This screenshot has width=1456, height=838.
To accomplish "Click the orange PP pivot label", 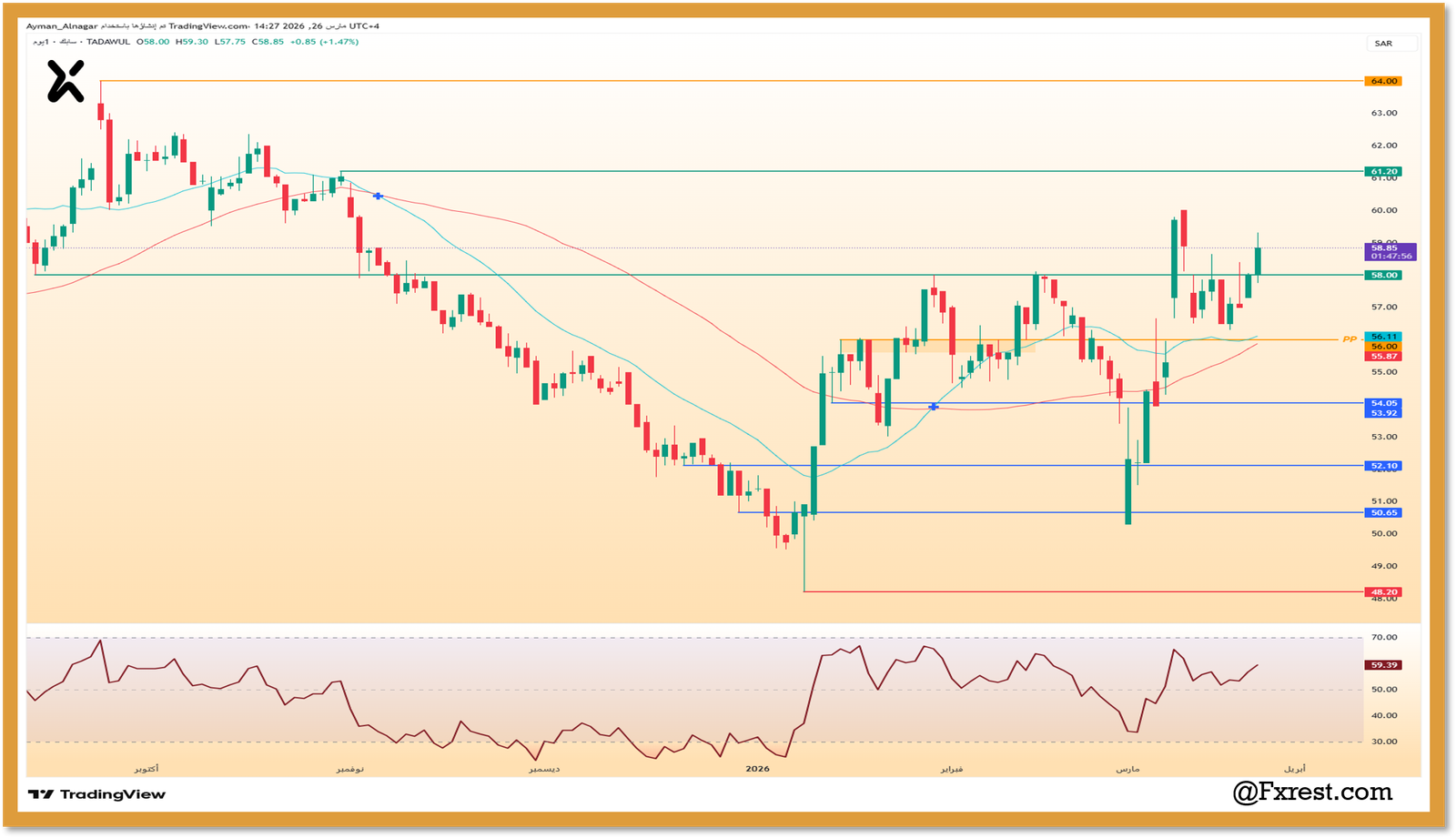I will pos(1350,339).
